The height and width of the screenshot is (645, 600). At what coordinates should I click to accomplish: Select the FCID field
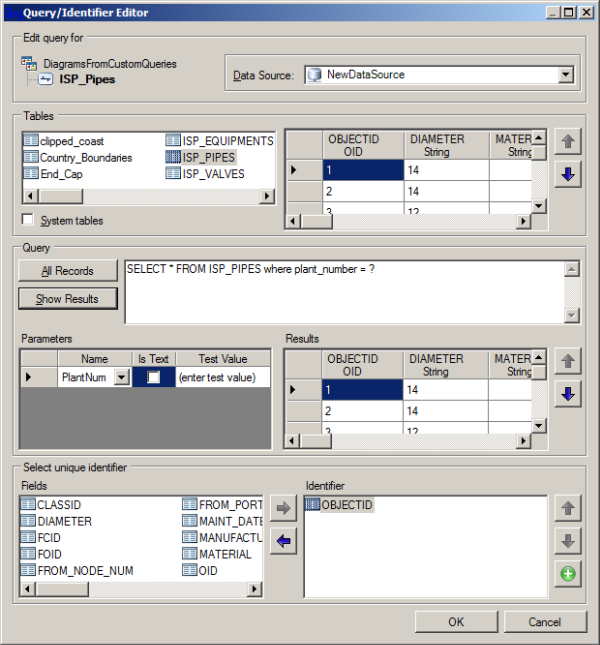pos(41,538)
